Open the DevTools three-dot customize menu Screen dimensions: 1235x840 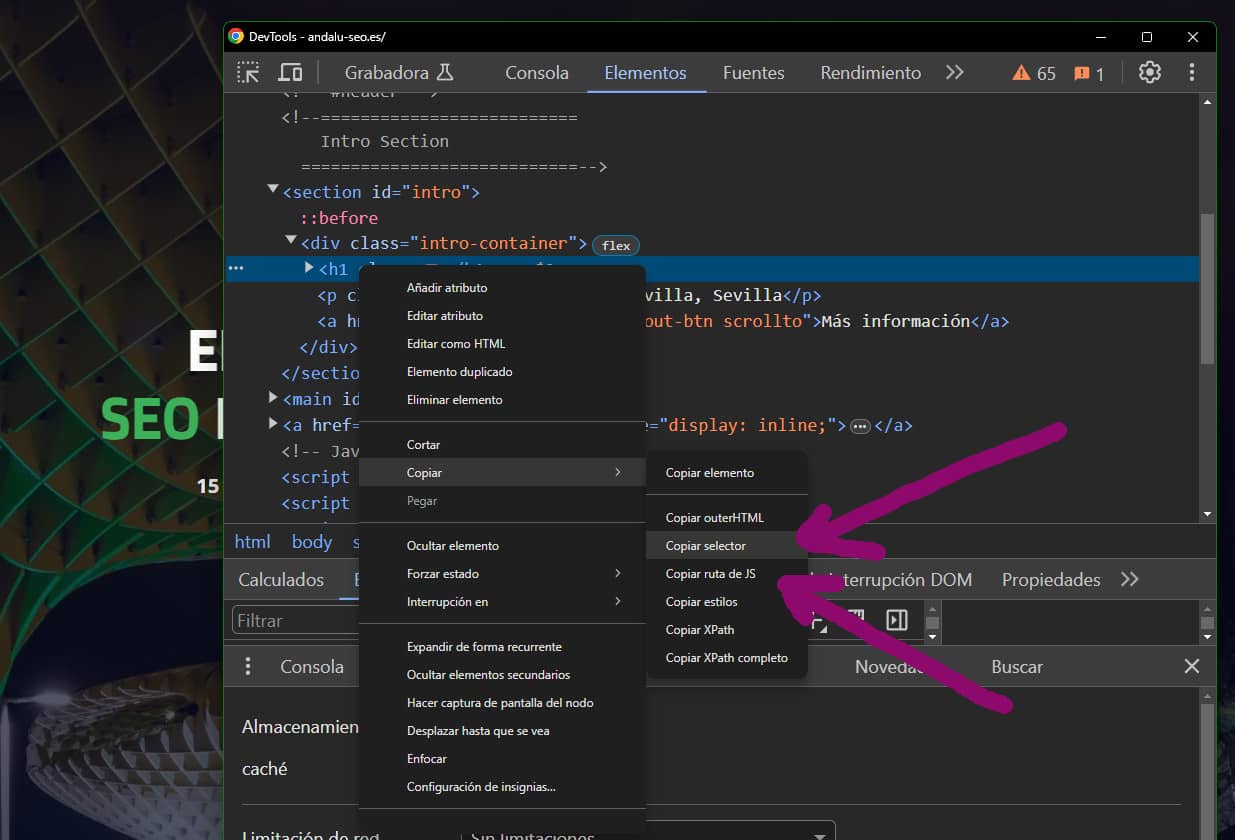[1191, 72]
